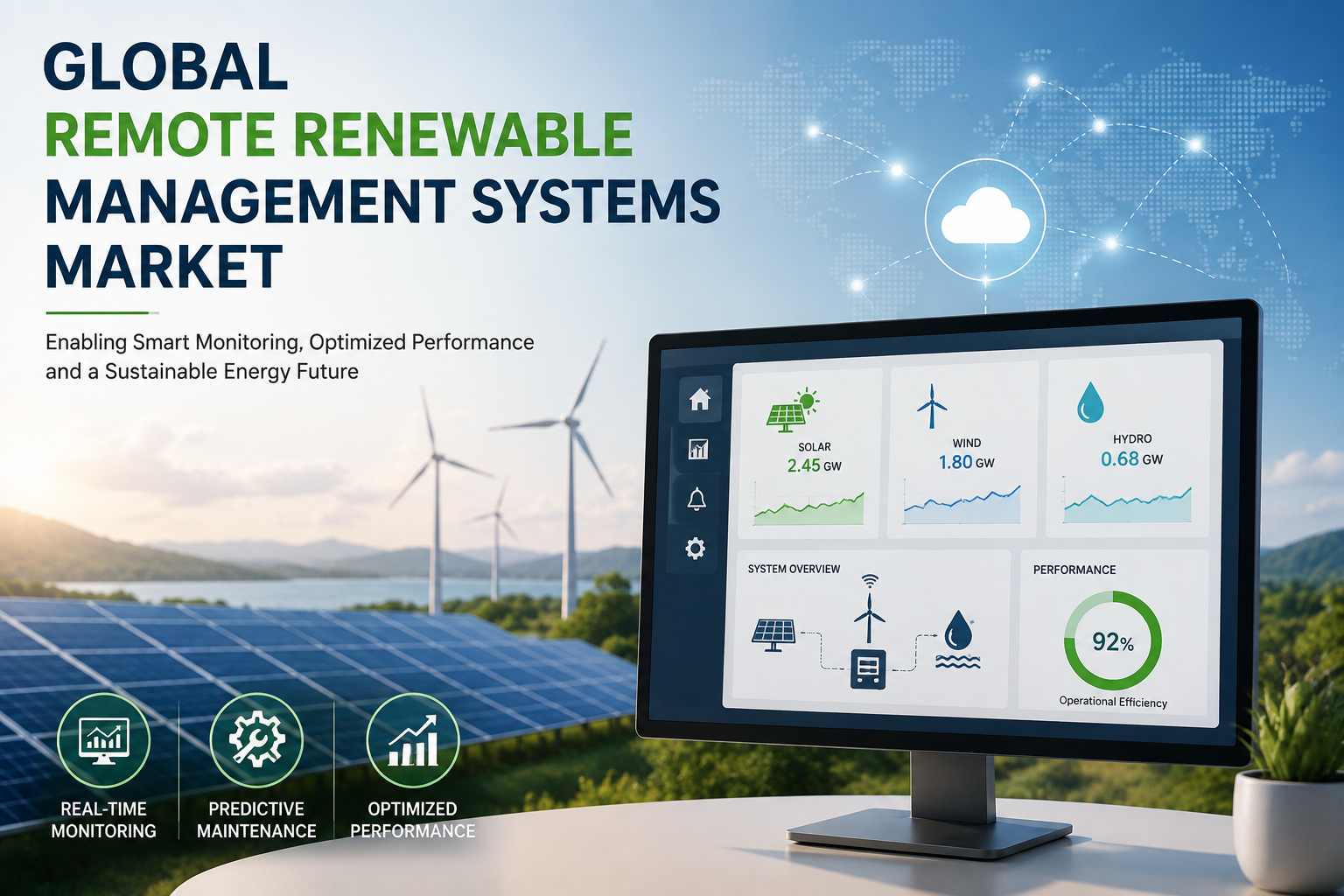Open the Home icon in dashboard sidebar
Image resolution: width=1344 pixels, height=896 pixels.
click(x=699, y=399)
